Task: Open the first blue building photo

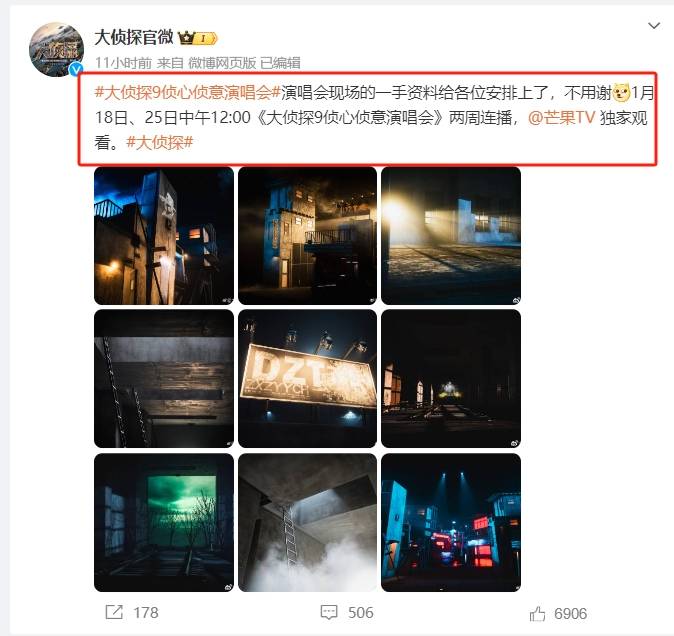Action: coord(164,235)
